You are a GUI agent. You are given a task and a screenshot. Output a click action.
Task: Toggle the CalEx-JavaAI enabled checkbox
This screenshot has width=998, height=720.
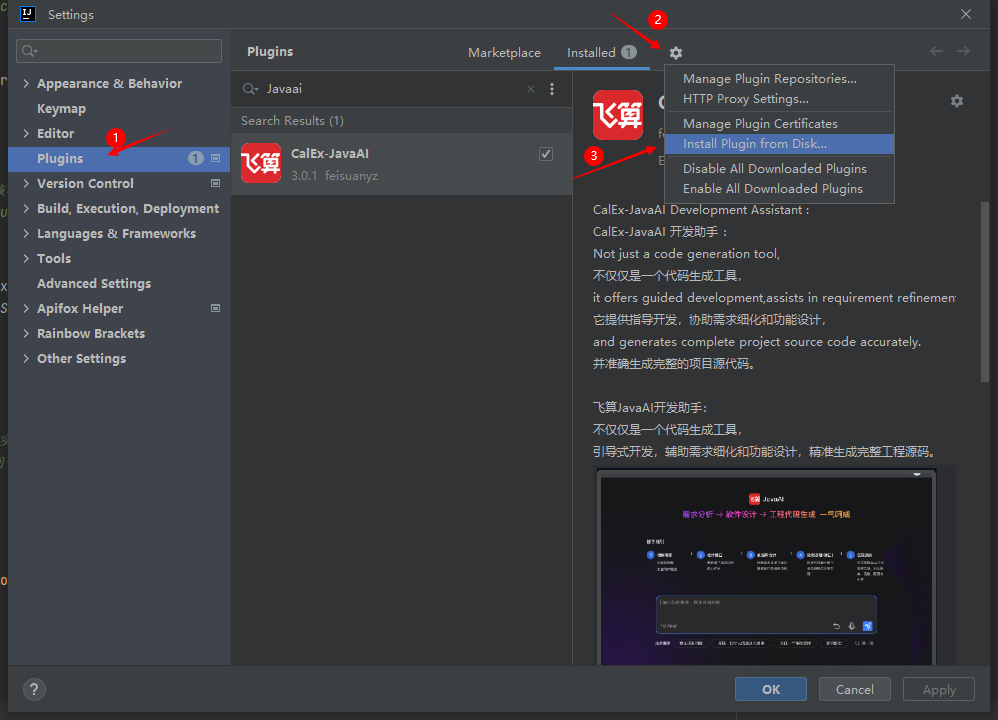(x=546, y=154)
